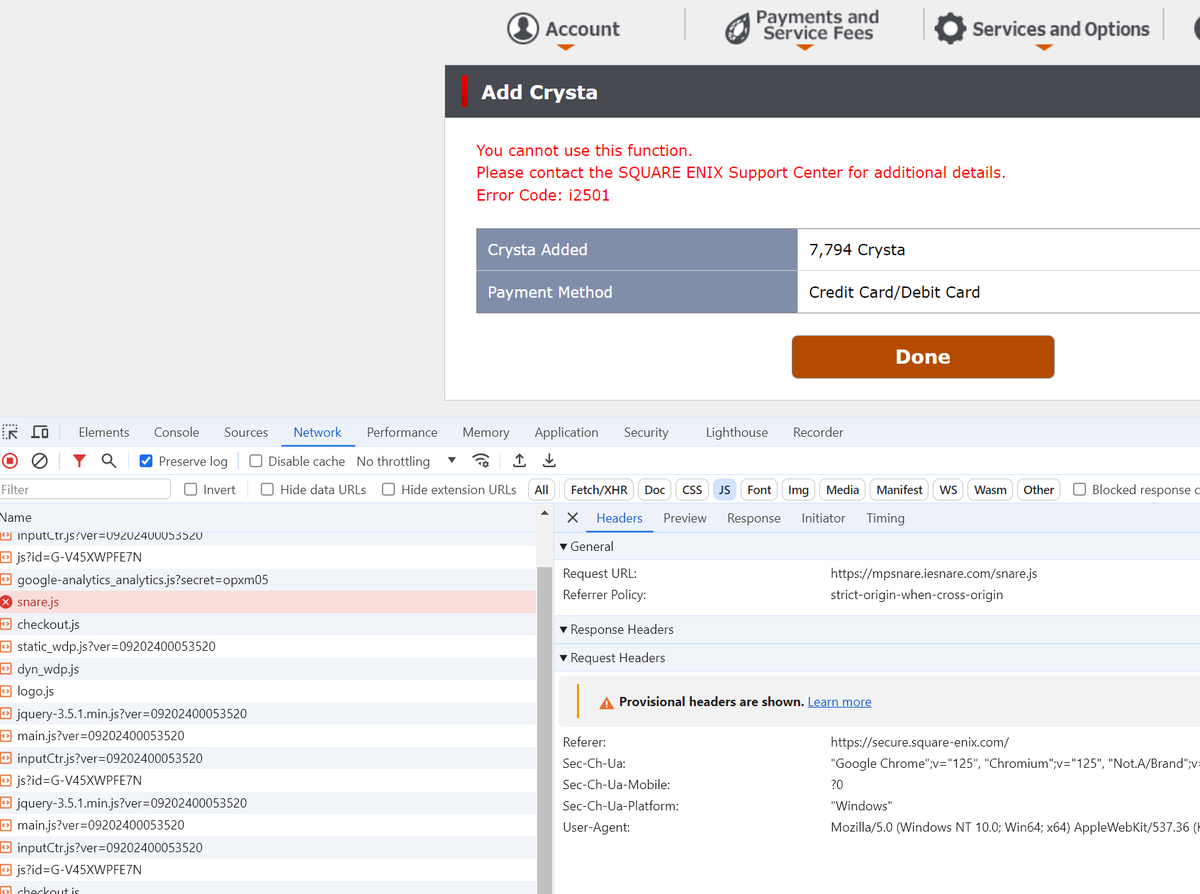The image size is (1200, 894).
Task: Filter by Wasm type
Action: pyautogui.click(x=990, y=490)
